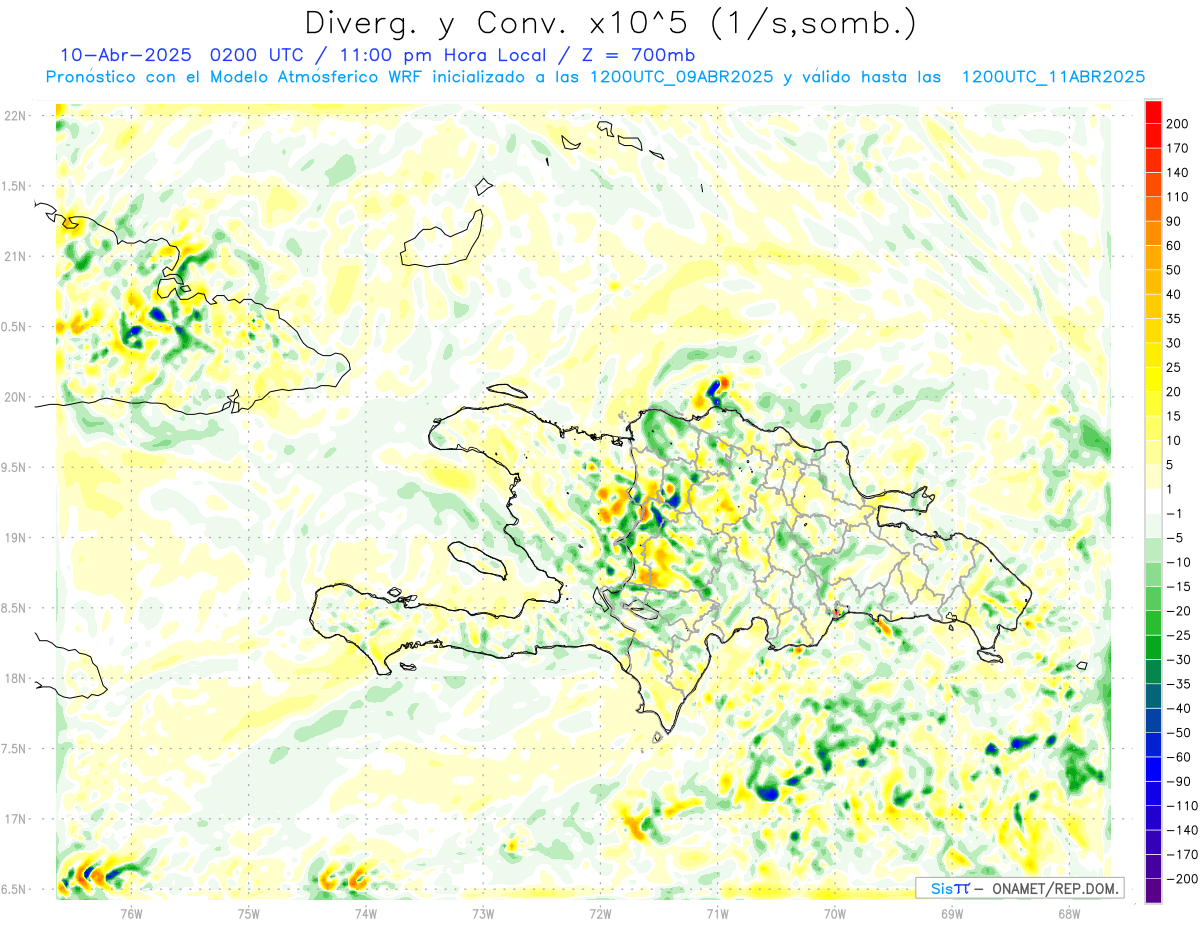Screen dimensions: 1200x927
Task: Click the '73W' longitude label
Action: (483, 912)
